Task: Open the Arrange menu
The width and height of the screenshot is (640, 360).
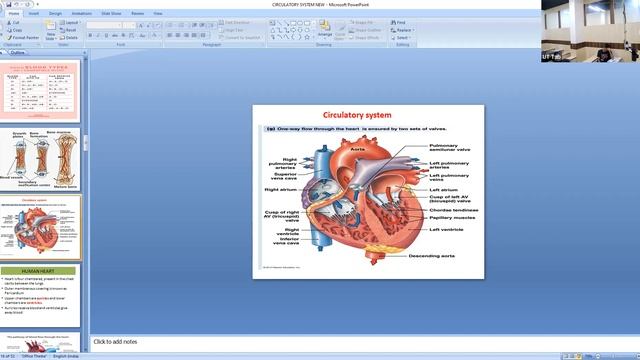Action: 325,29
